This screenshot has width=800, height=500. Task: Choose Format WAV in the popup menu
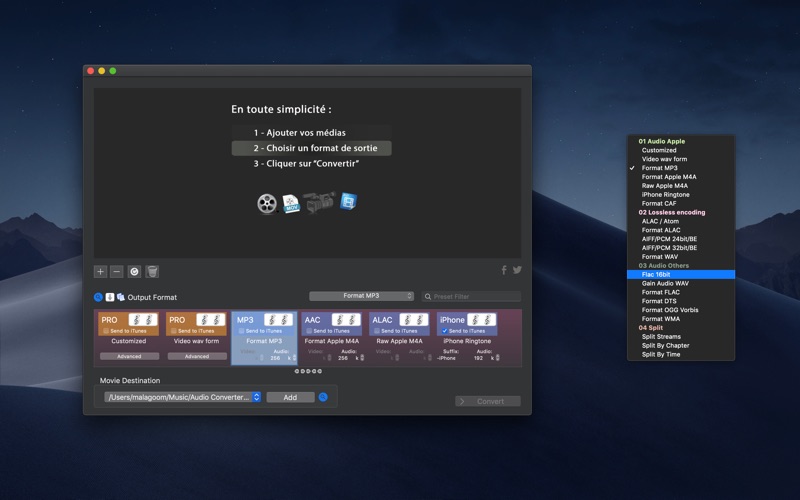pyautogui.click(x=681, y=257)
